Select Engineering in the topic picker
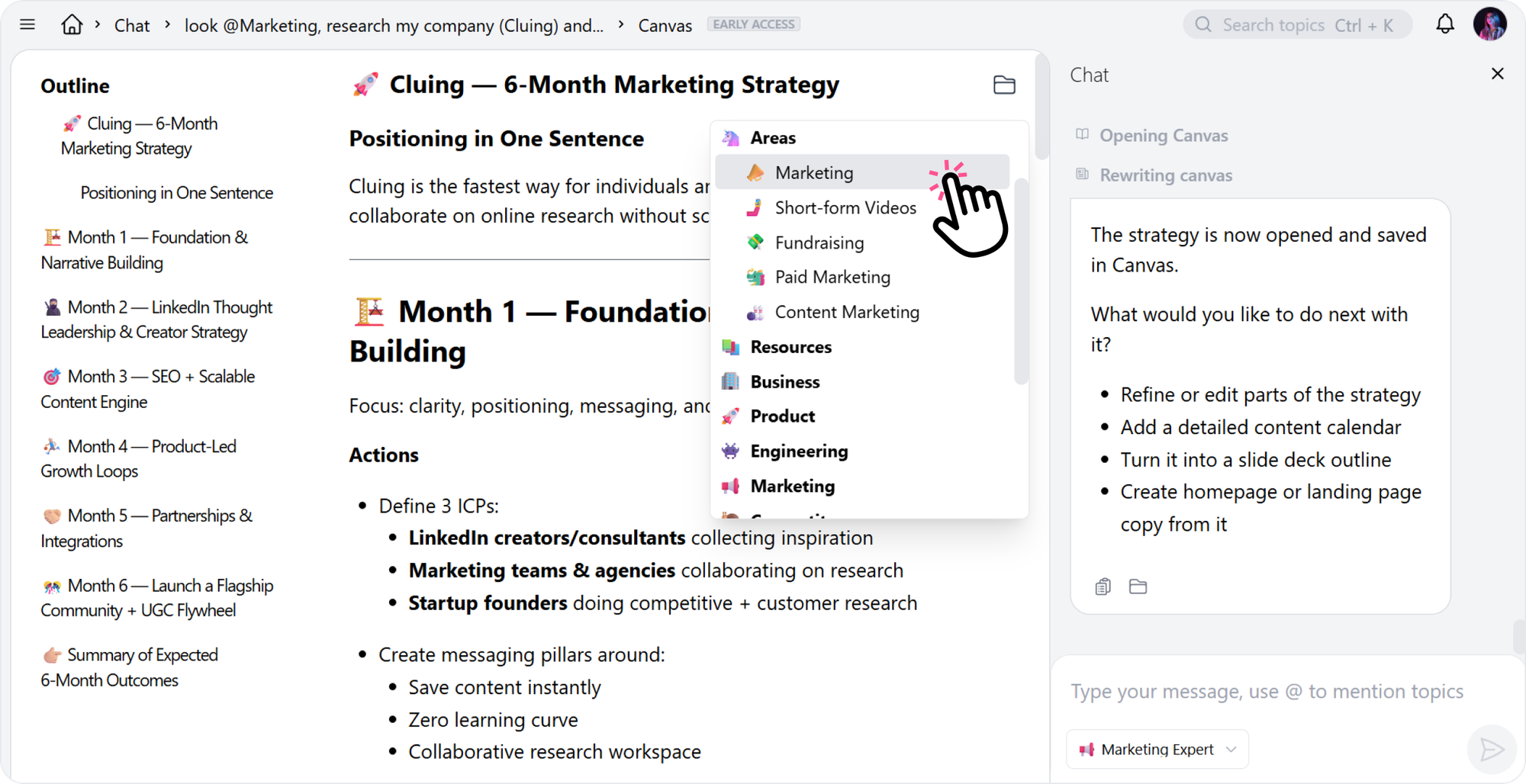 (x=799, y=451)
